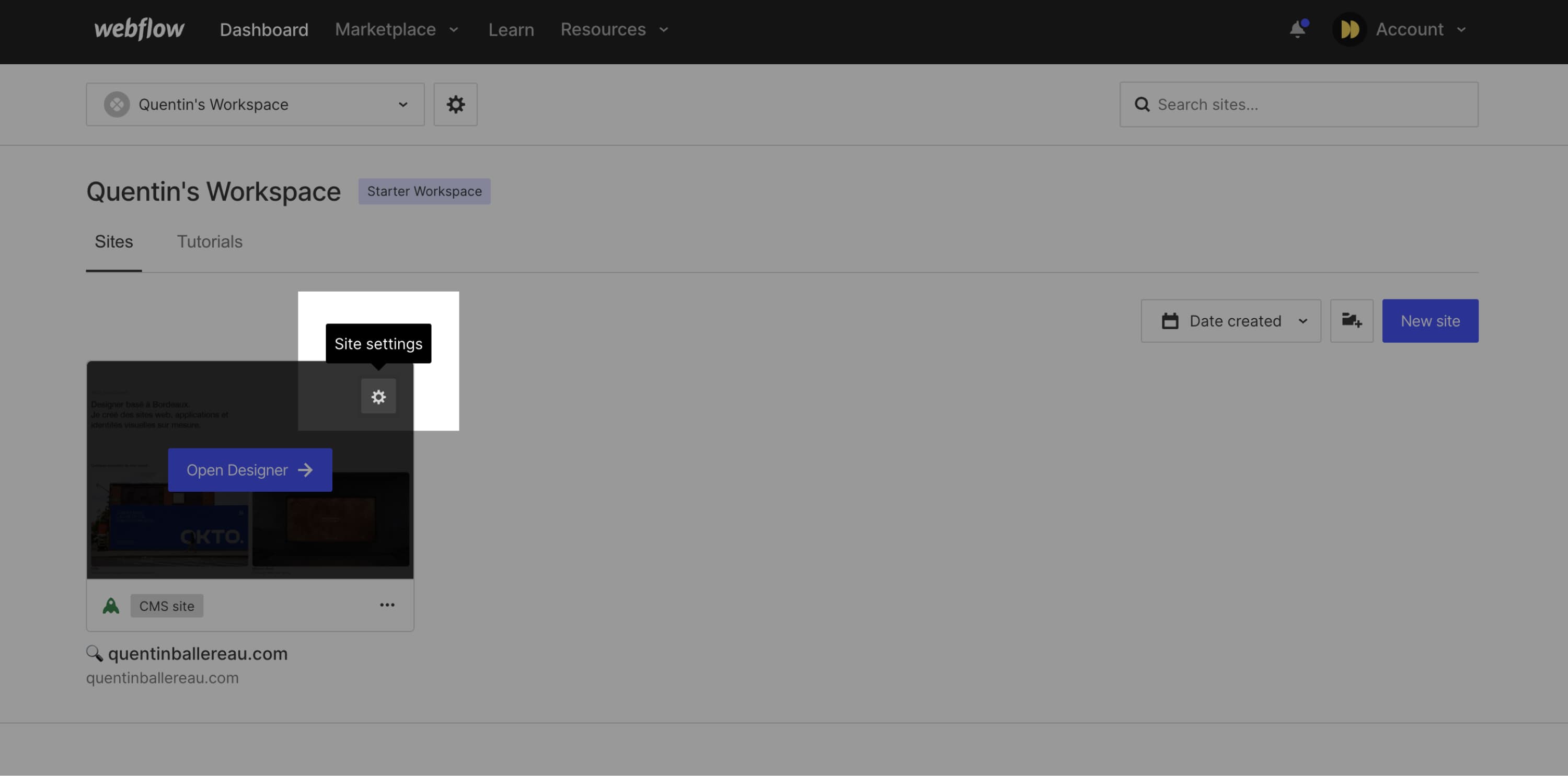Click the green hosting badge on the site card
This screenshot has width=1568, height=776.
(111, 605)
